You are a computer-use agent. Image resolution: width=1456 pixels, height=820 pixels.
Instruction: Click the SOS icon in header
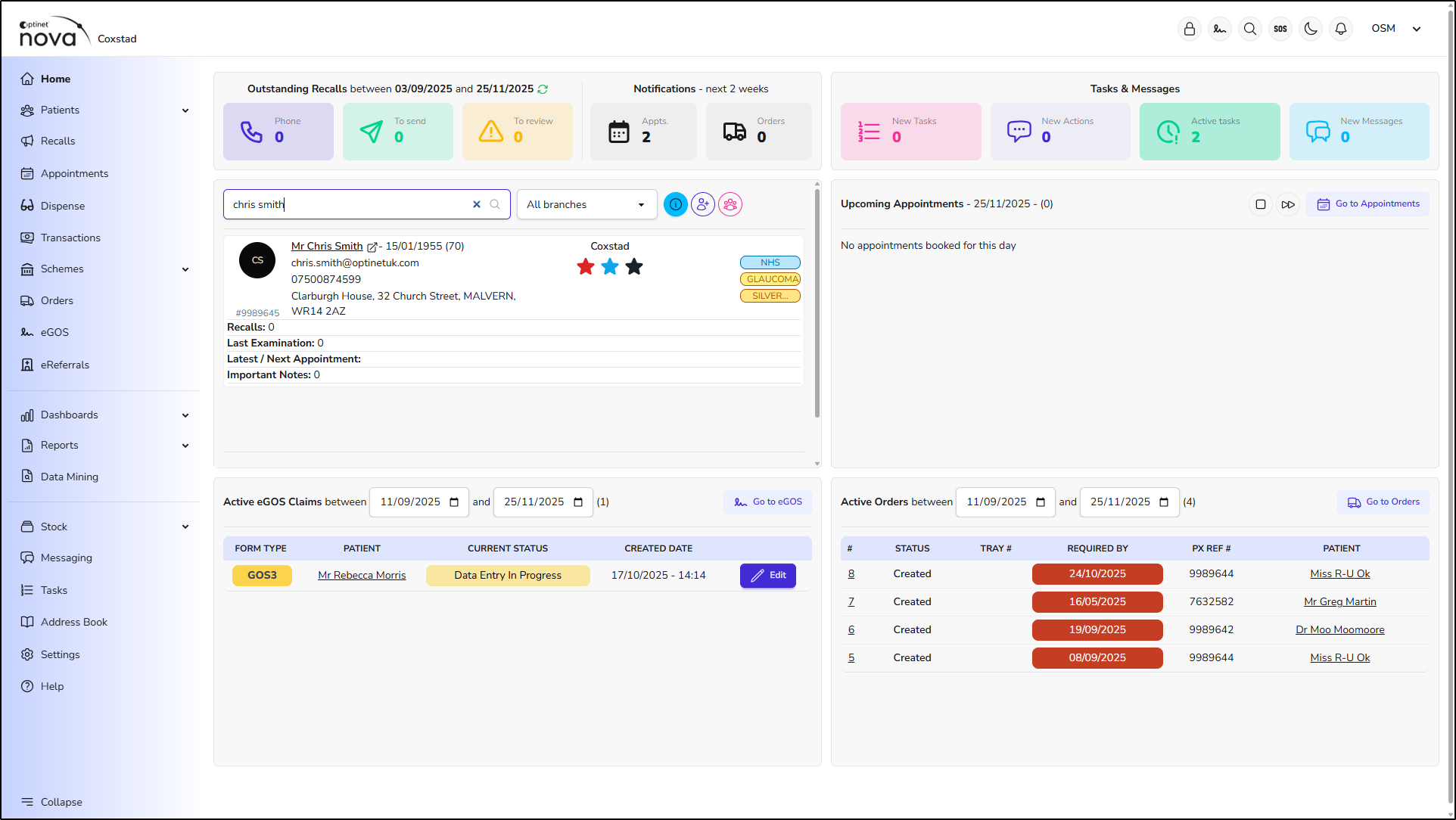point(1280,29)
